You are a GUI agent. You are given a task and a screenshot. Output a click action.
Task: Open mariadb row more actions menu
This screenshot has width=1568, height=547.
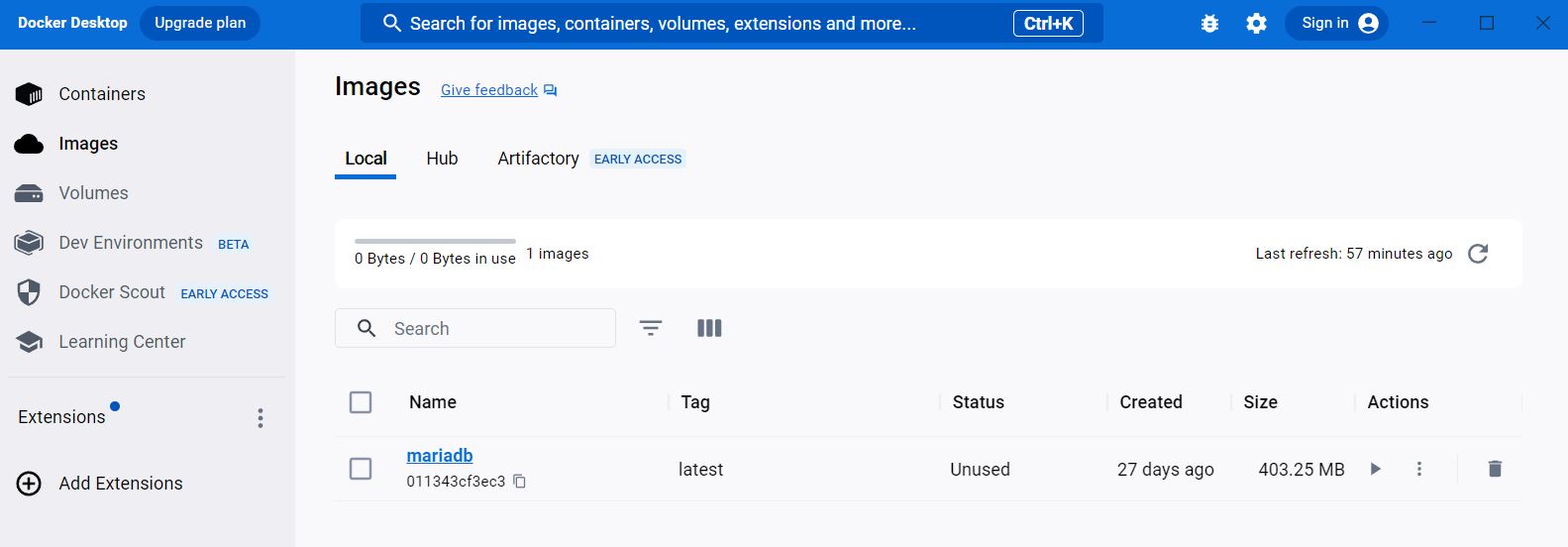[1419, 469]
